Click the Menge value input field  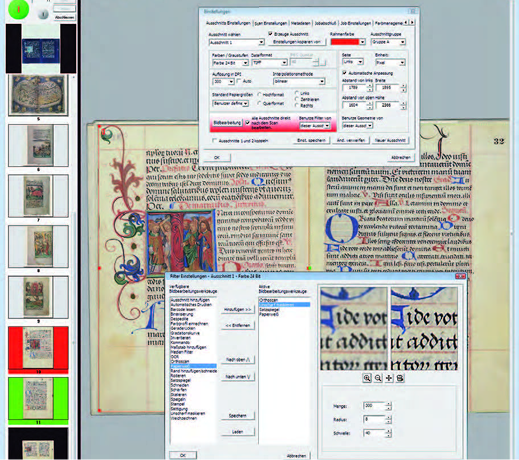[374, 406]
